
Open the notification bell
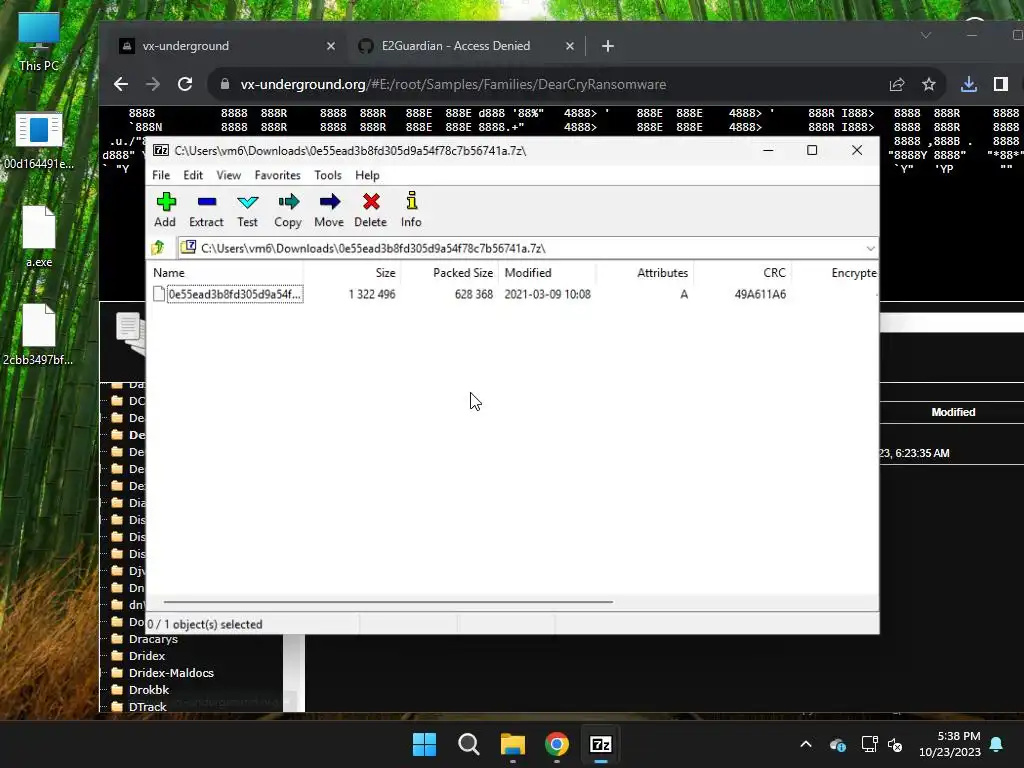997,744
